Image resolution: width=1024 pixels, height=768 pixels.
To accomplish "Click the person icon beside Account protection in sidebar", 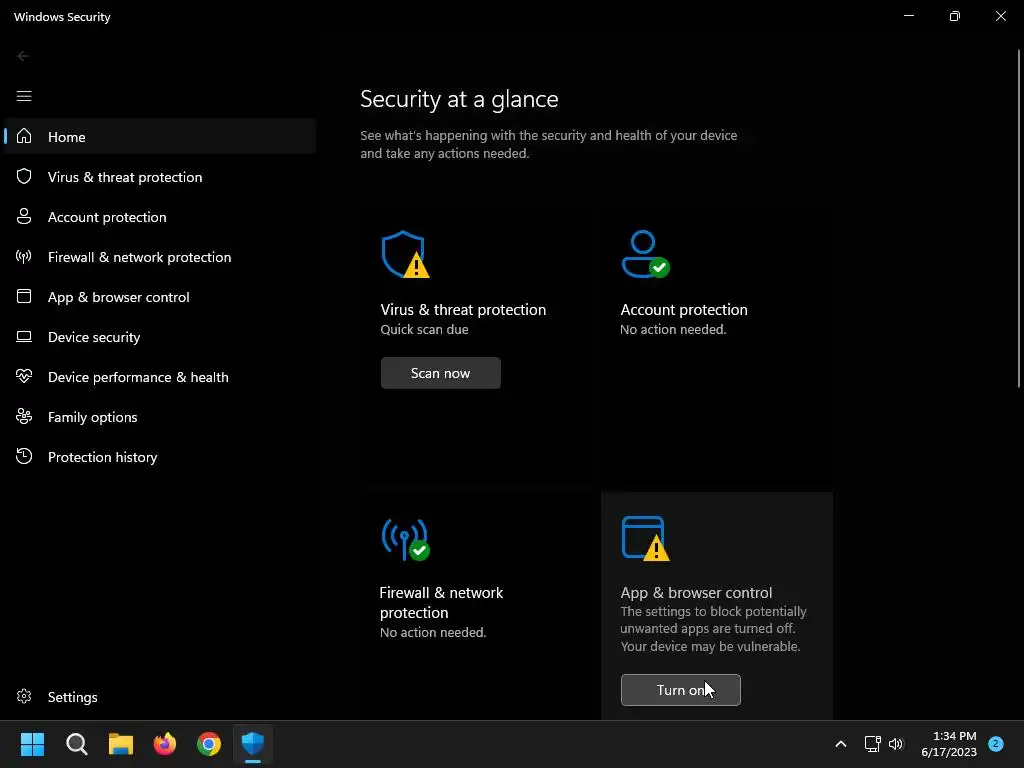I will click(x=24, y=216).
